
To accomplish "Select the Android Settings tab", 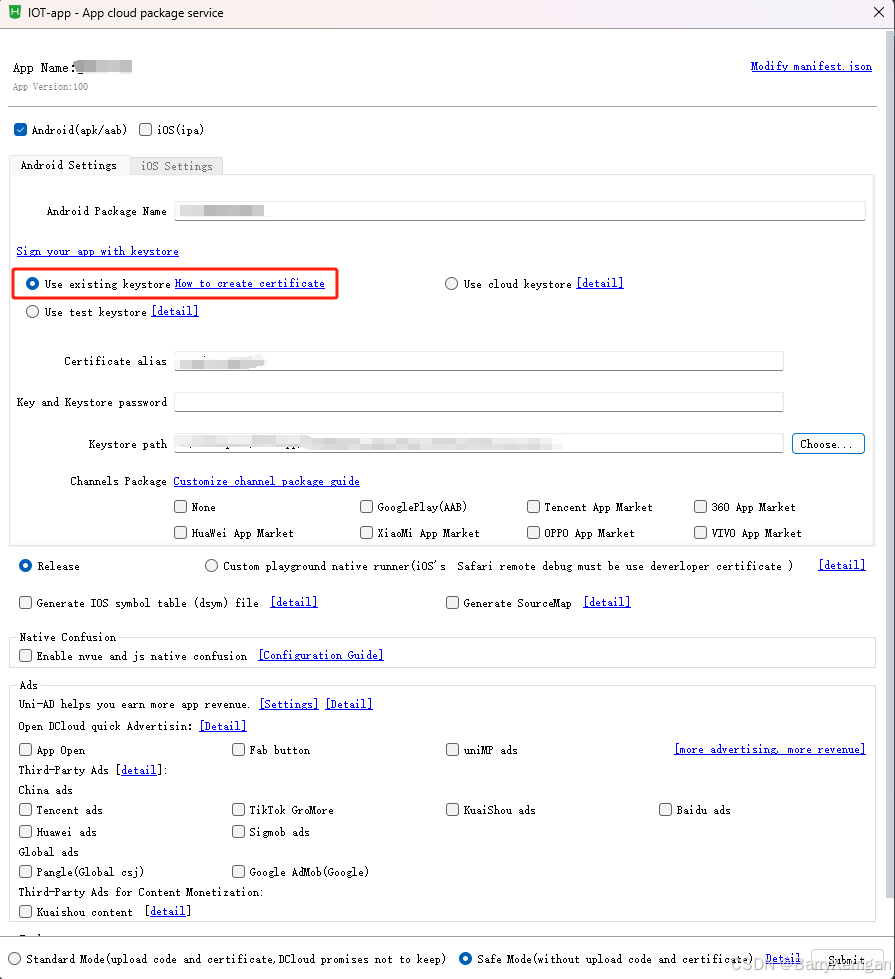I will (x=68, y=166).
